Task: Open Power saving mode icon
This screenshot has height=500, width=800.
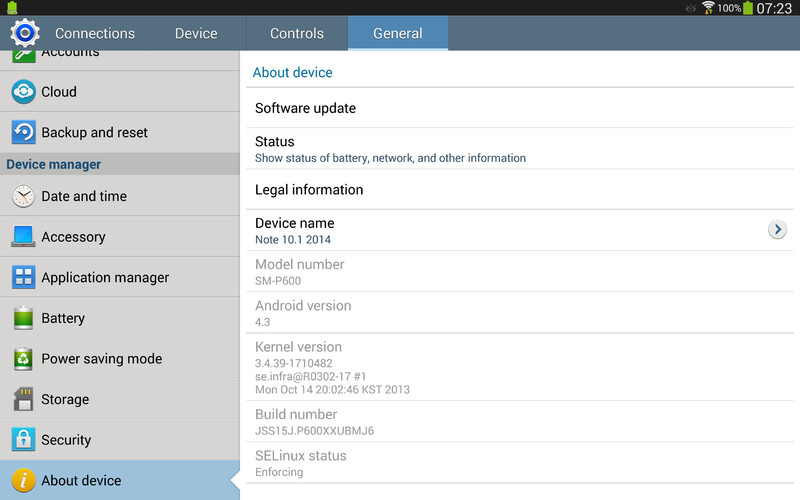Action: [23, 359]
